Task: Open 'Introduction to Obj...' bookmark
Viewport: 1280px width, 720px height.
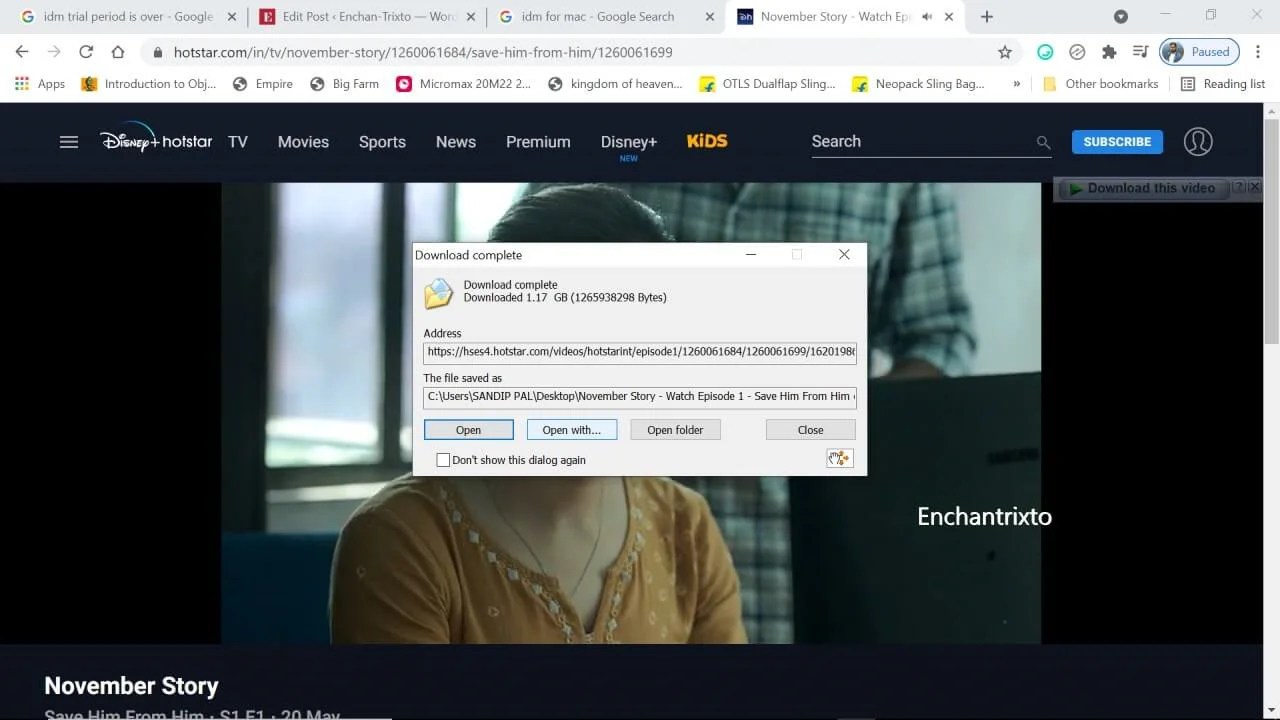Action: coord(148,84)
